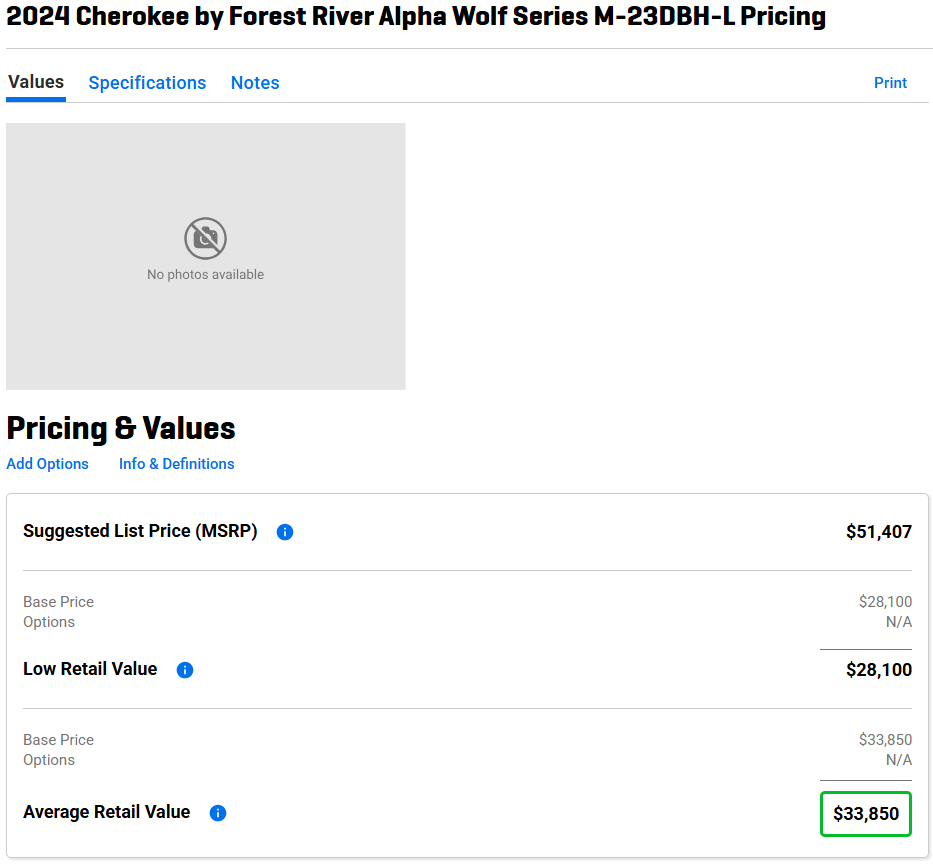The image size is (933, 866).
Task: Click the bold $28,100 low retail total
Action: point(878,670)
